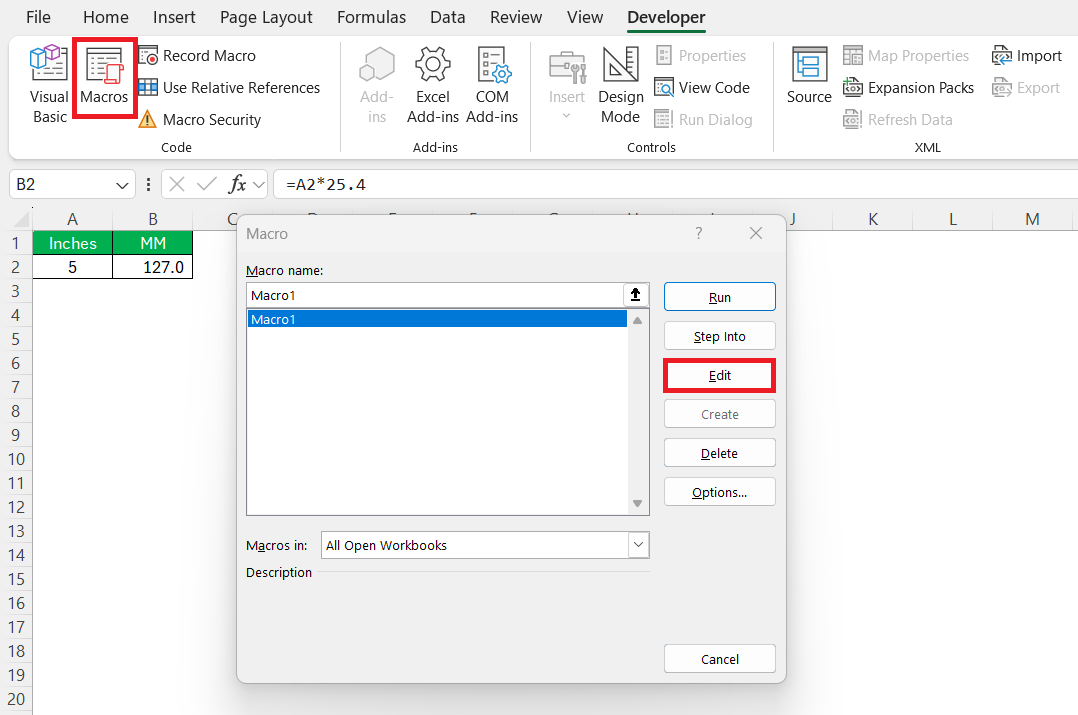The image size is (1078, 715).
Task: Open XML Expansion Packs
Action: (909, 87)
